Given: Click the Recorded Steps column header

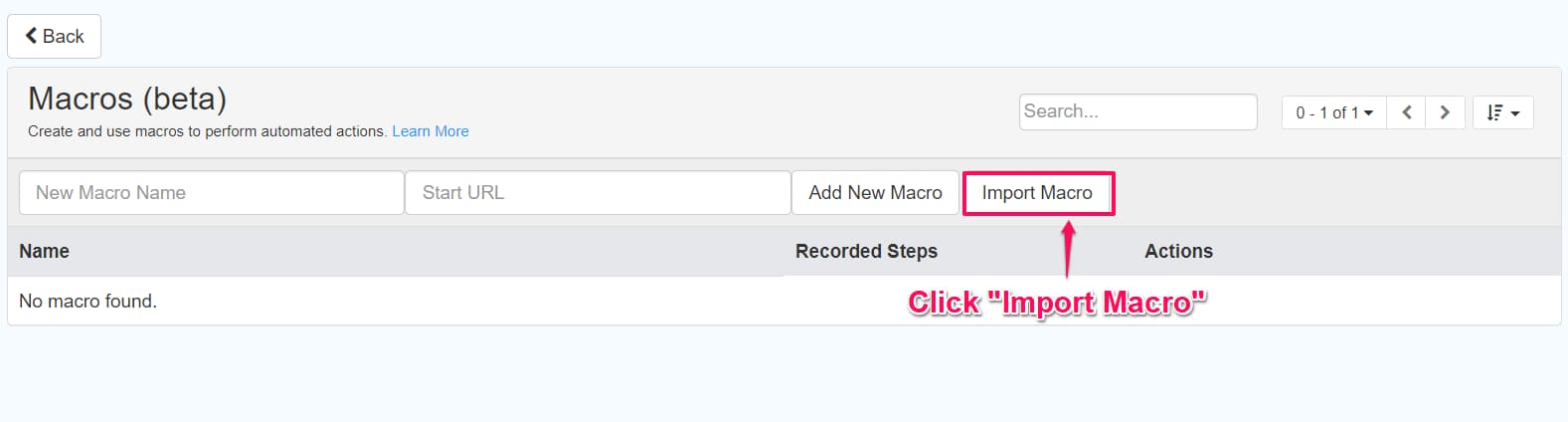Looking at the screenshot, I should pyautogui.click(x=866, y=251).
